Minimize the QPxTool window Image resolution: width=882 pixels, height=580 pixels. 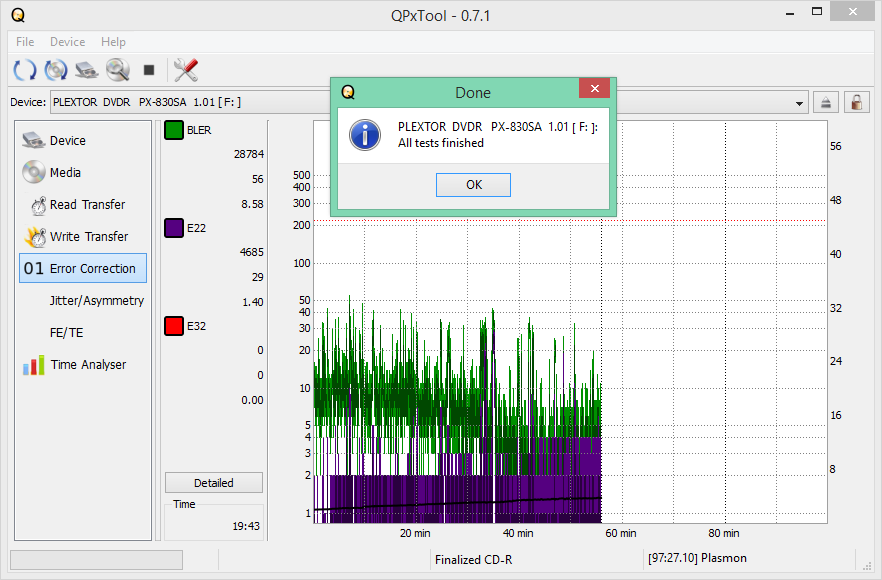pos(790,12)
